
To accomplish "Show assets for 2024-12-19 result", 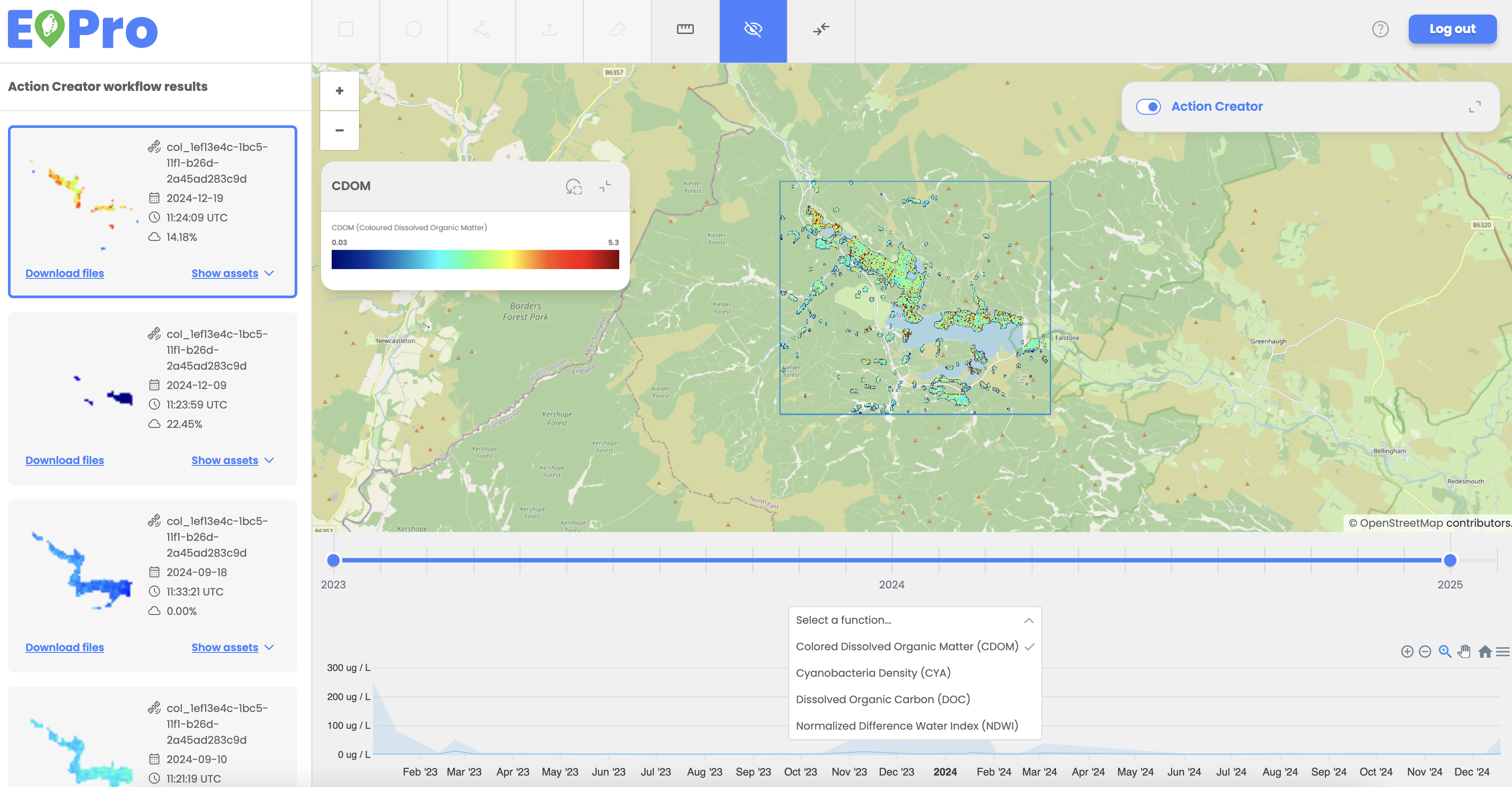I will pyautogui.click(x=232, y=274).
